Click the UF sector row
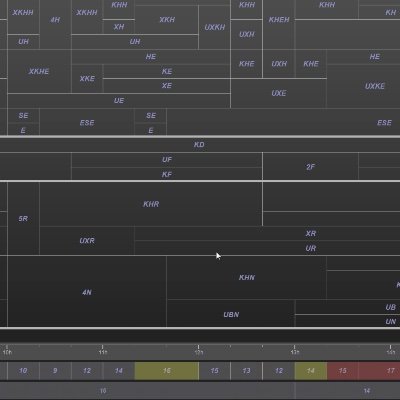 [x=167, y=160]
